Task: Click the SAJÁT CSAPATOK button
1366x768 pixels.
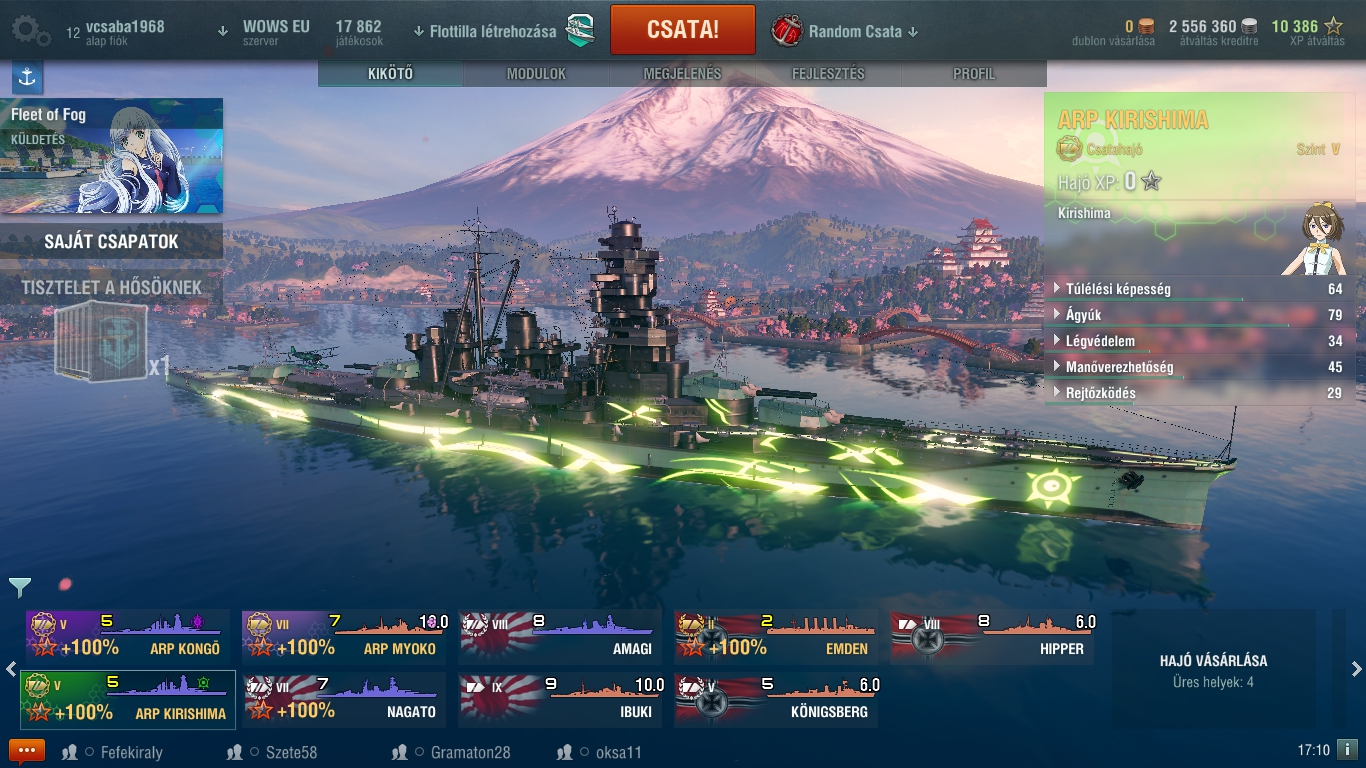Action: click(111, 241)
